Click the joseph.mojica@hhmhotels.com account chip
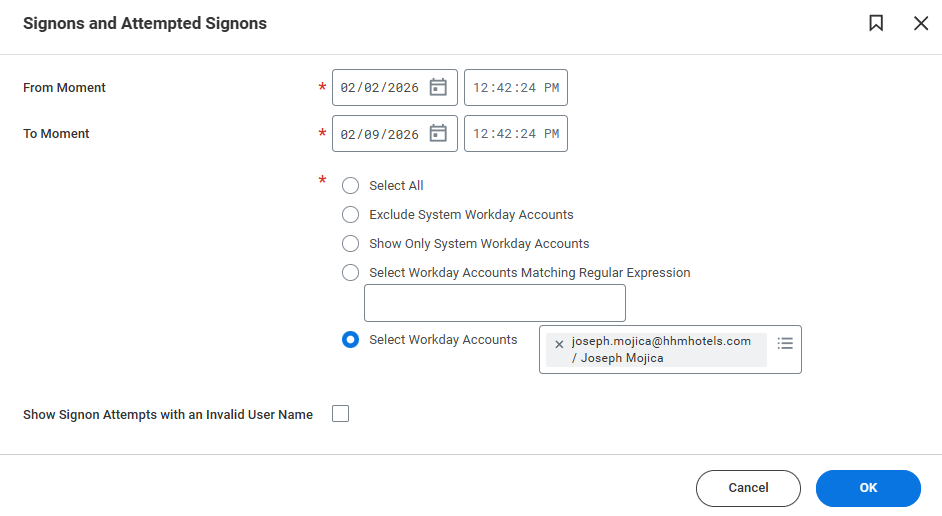The image size is (942, 516). (661, 349)
